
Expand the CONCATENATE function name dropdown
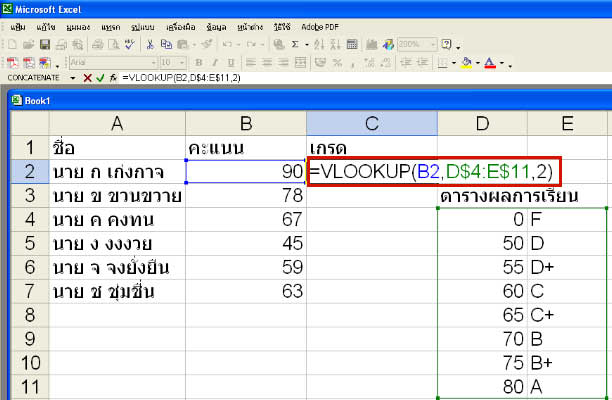pyautogui.click(x=74, y=77)
